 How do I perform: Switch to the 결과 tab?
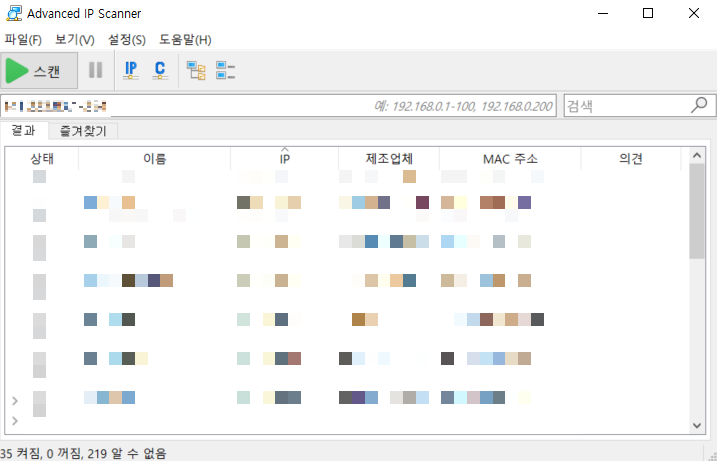pyautogui.click(x=23, y=131)
